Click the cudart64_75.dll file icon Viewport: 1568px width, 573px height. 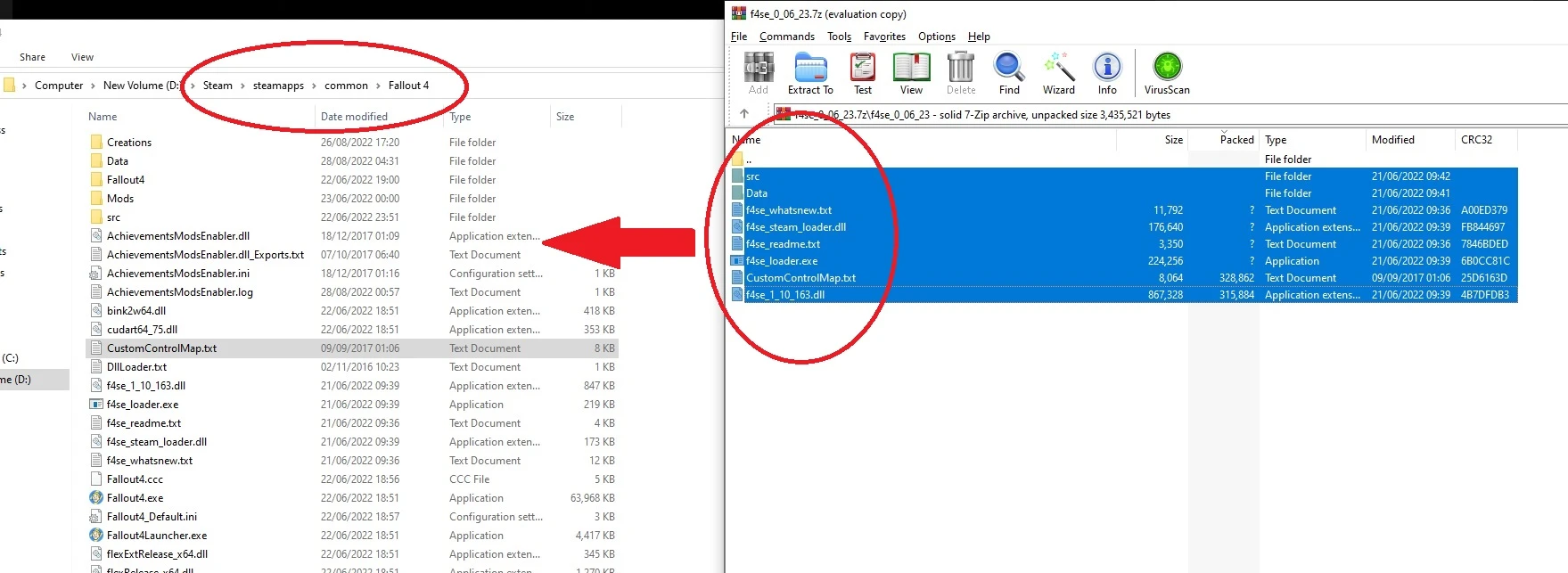96,329
